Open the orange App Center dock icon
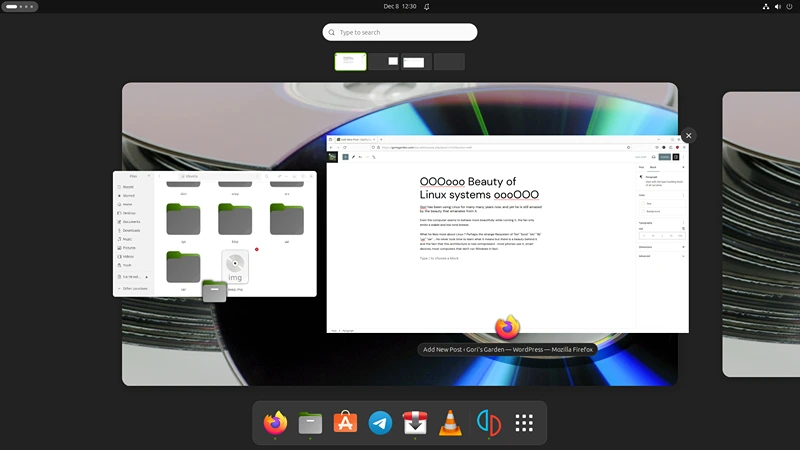This screenshot has height=450, width=800. (x=345, y=422)
